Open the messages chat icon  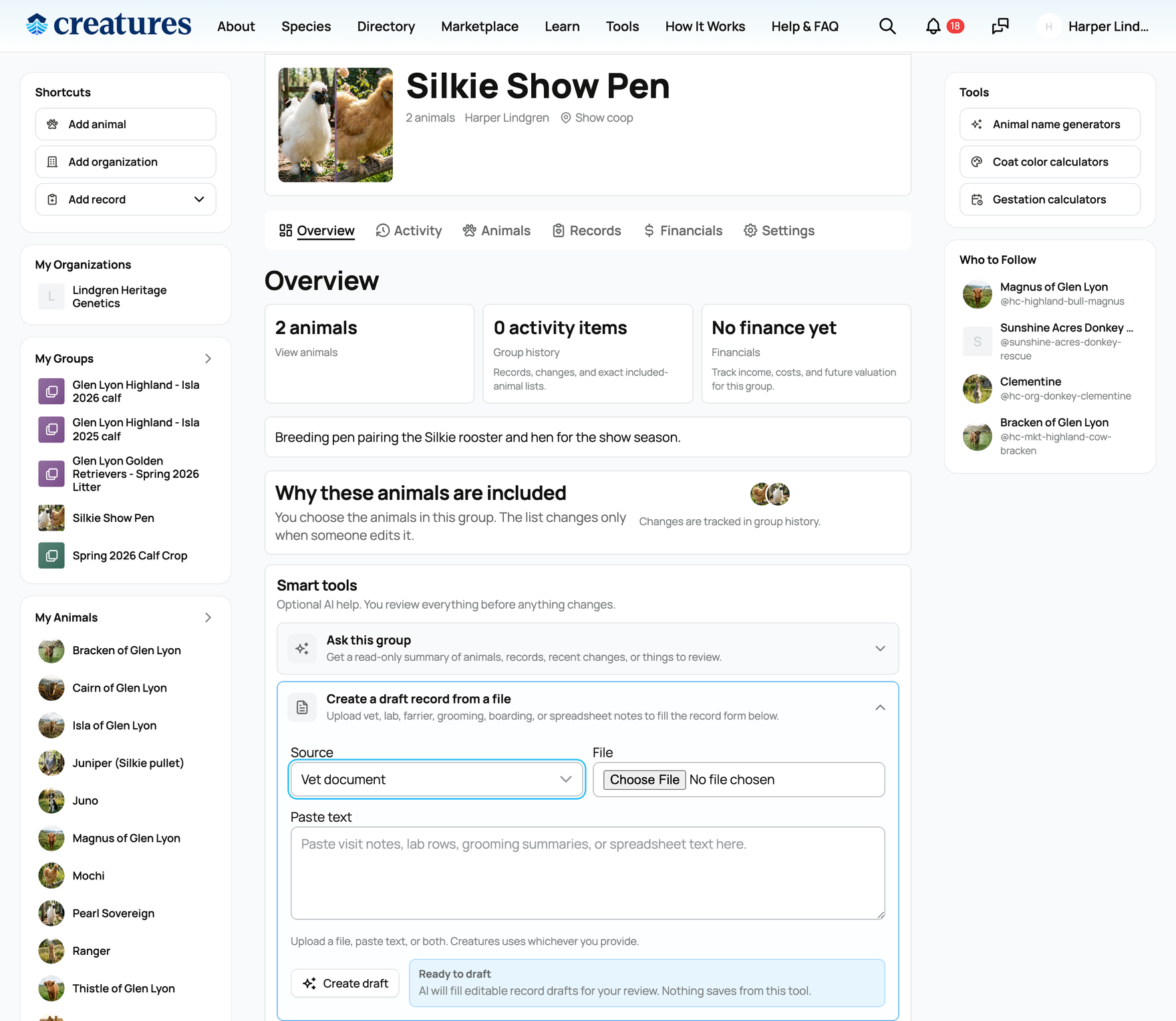pyautogui.click(x=1000, y=26)
